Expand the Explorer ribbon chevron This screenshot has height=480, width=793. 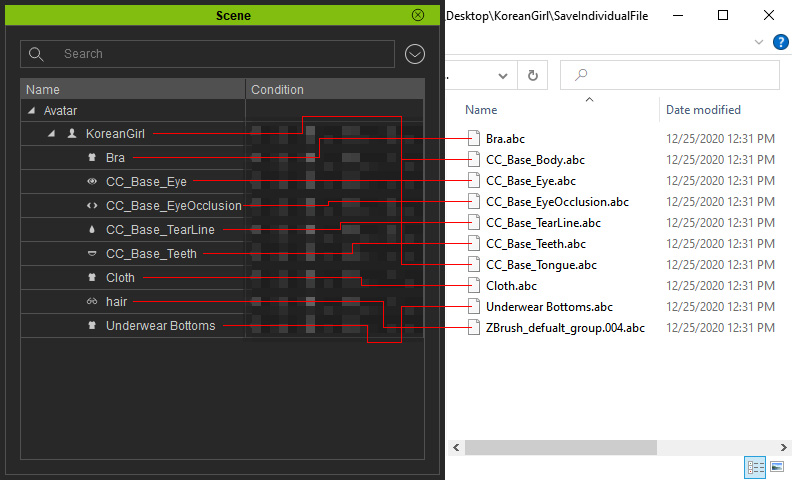point(759,42)
